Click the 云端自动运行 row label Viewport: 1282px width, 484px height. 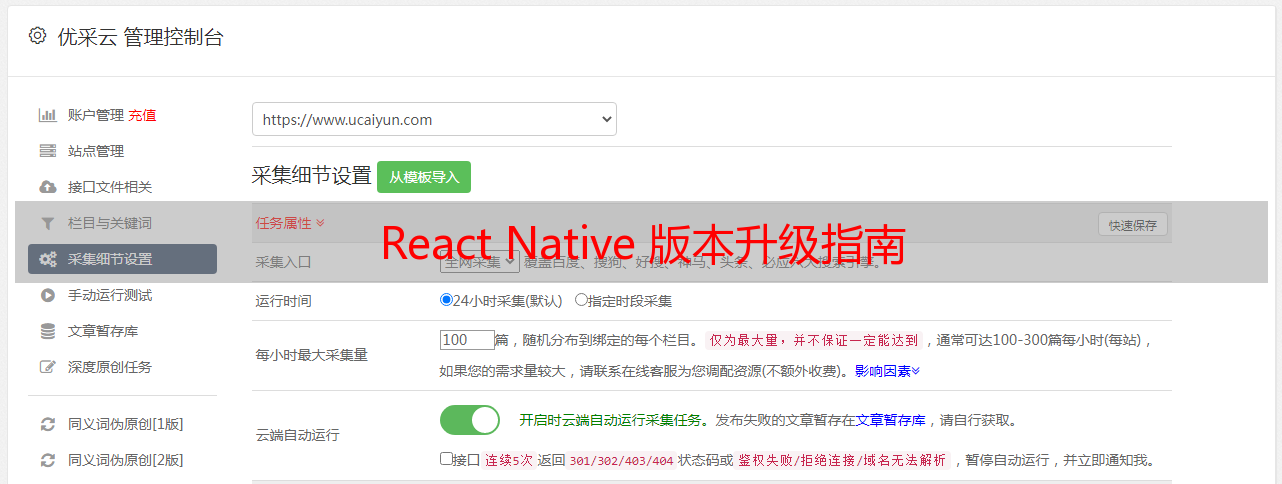tap(298, 435)
